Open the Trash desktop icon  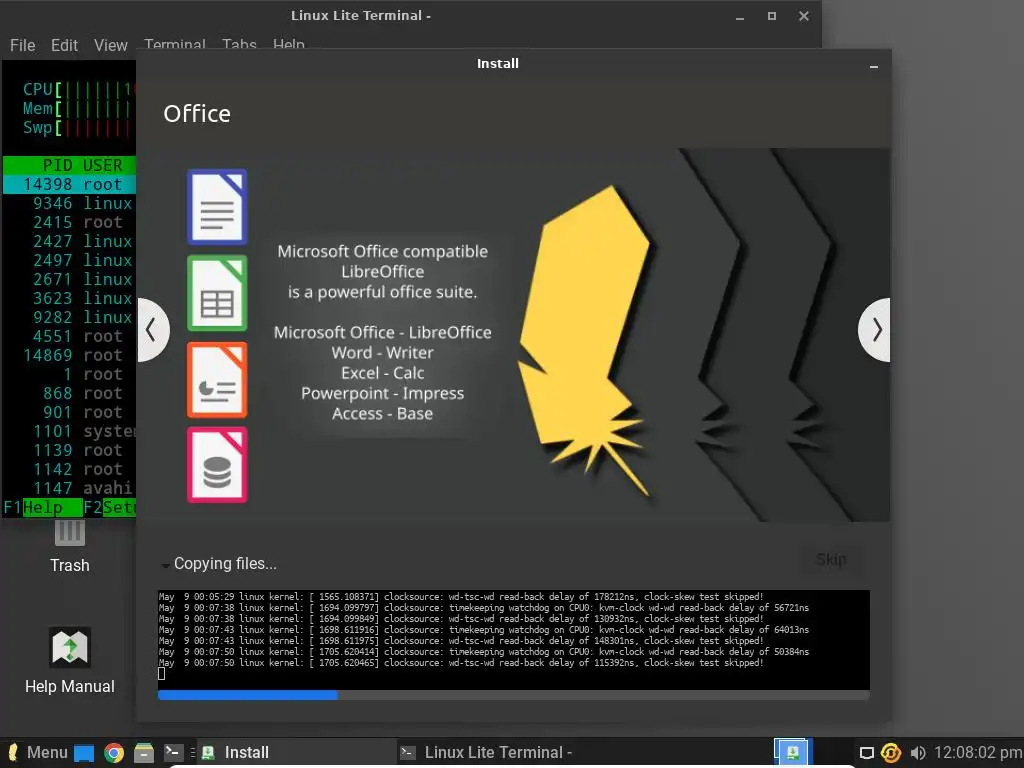click(70, 547)
